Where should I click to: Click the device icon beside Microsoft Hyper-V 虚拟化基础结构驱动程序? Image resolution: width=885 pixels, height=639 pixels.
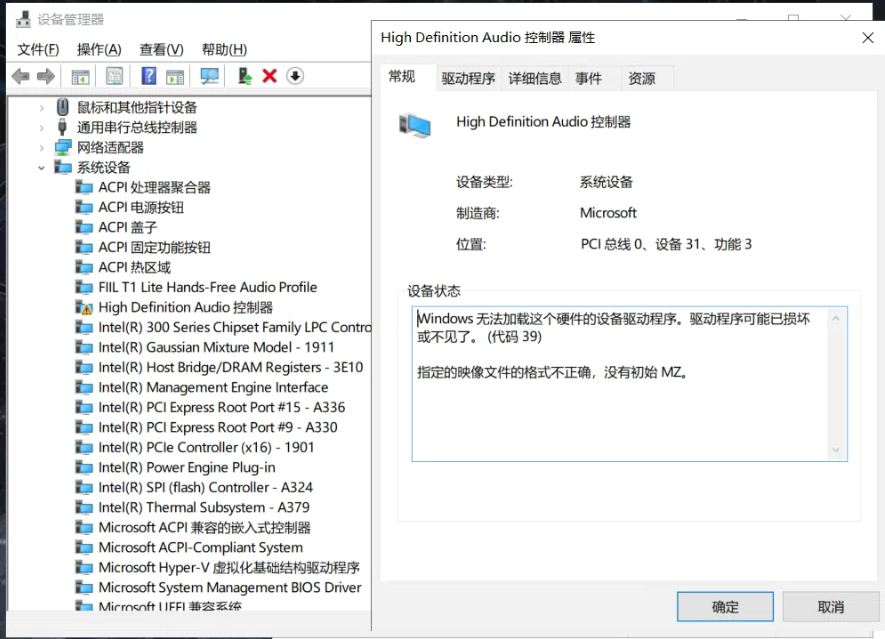pyautogui.click(x=84, y=567)
